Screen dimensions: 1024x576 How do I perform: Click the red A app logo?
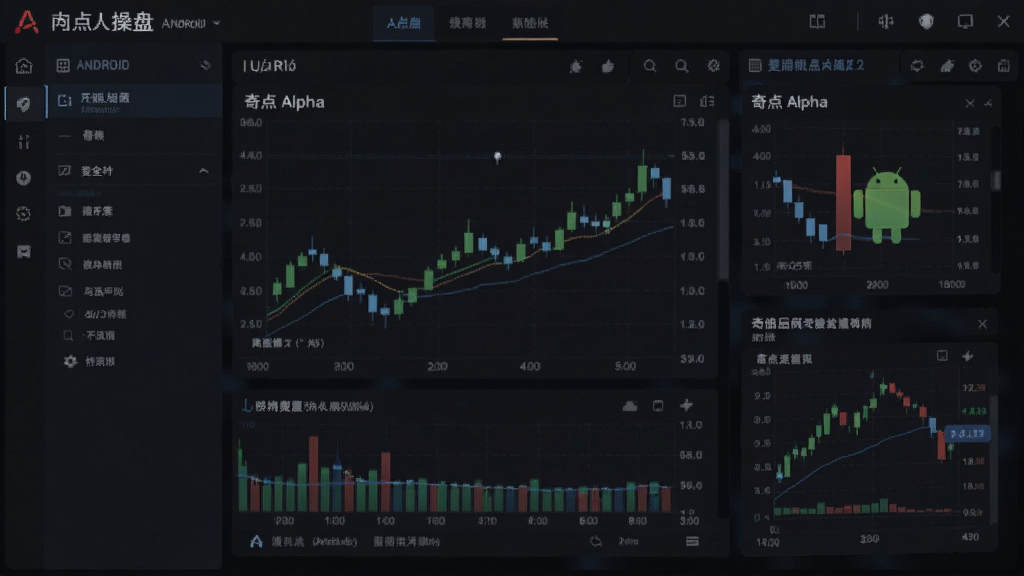point(26,22)
